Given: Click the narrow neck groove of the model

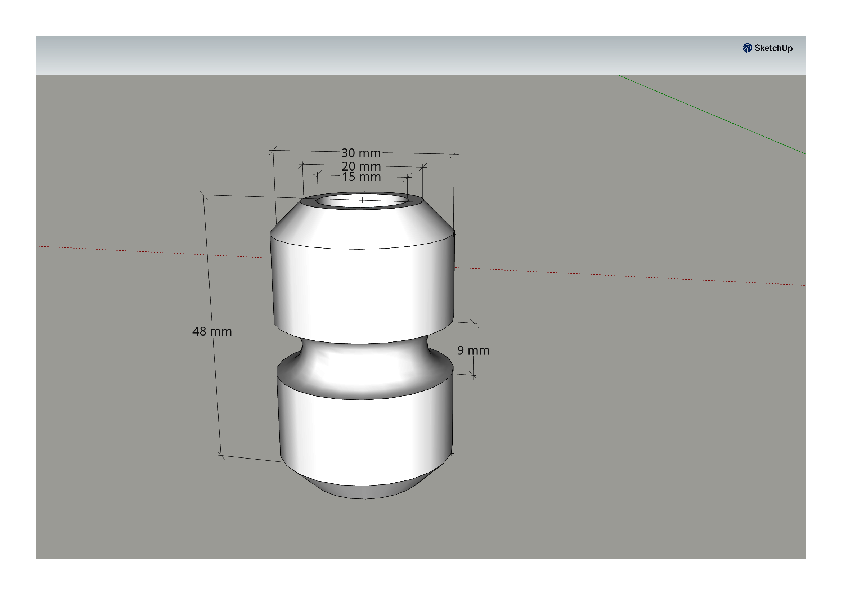Looking at the screenshot, I should pos(365,365).
